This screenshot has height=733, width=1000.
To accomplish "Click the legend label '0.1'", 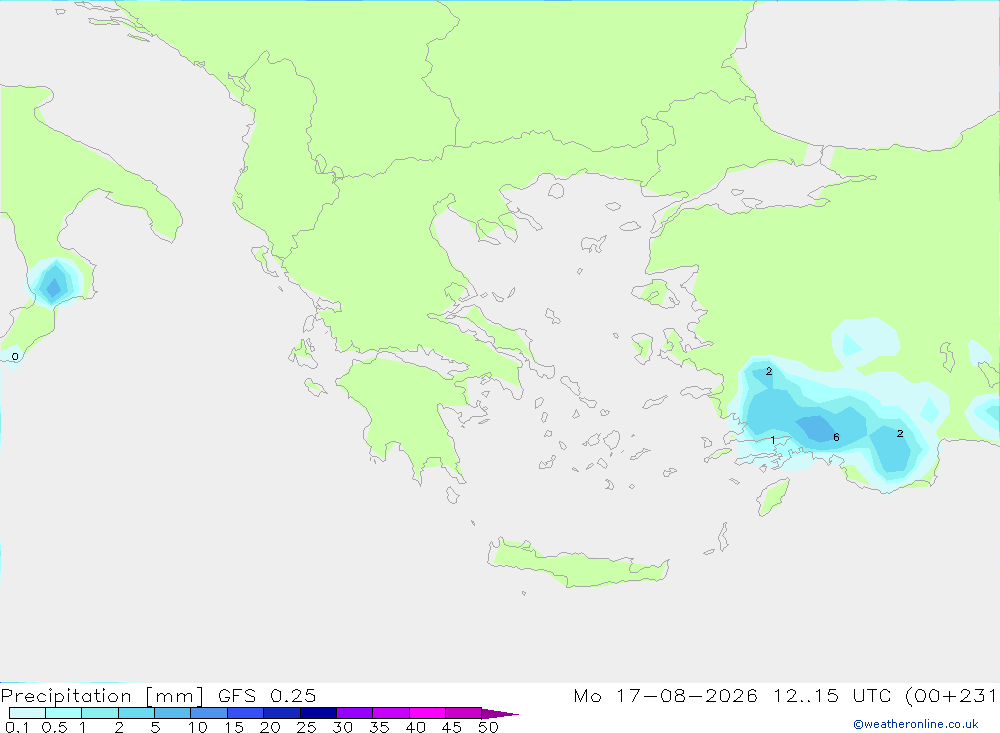I will click(17, 727).
